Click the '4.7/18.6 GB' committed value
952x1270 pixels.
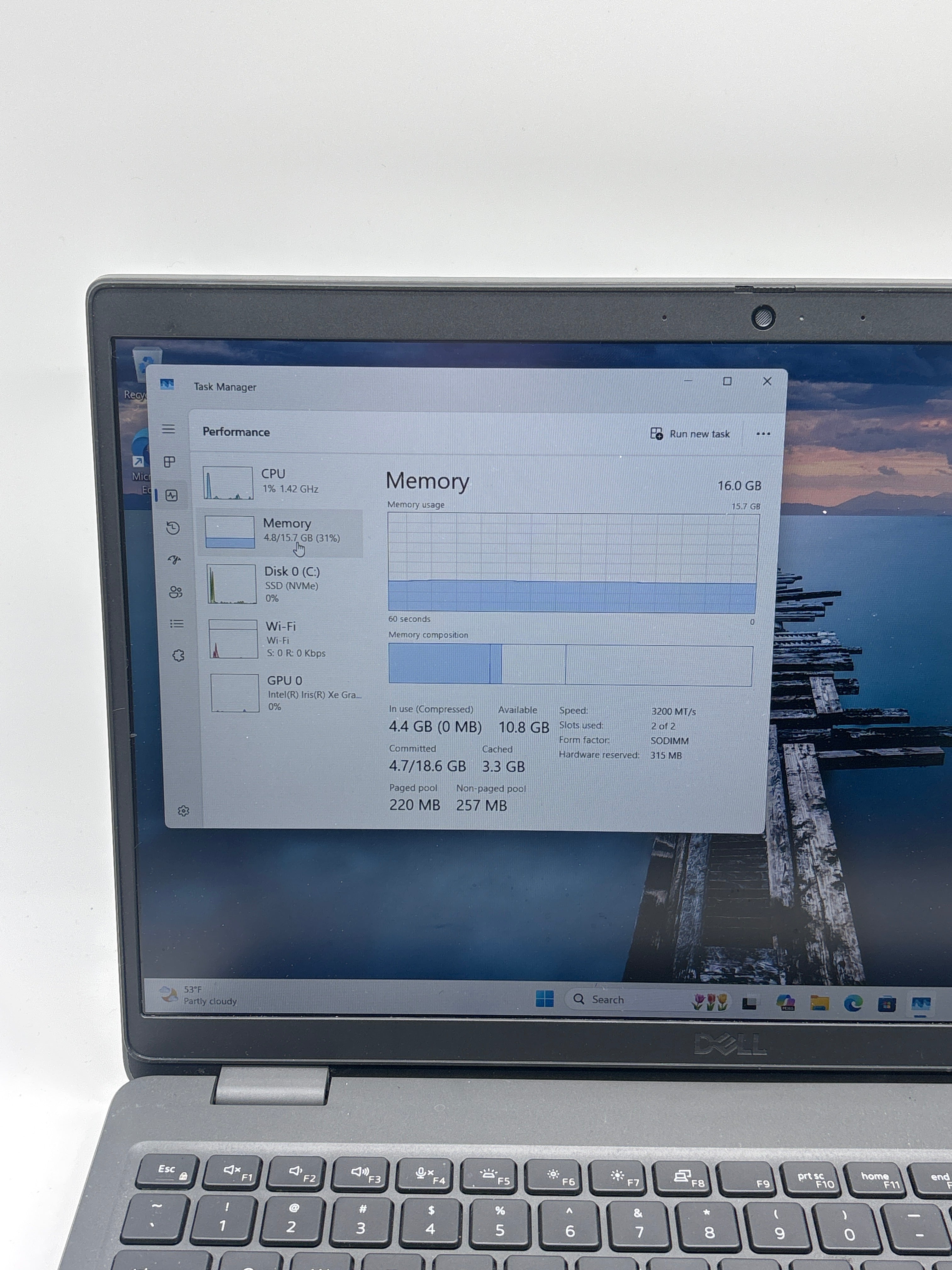[x=428, y=766]
